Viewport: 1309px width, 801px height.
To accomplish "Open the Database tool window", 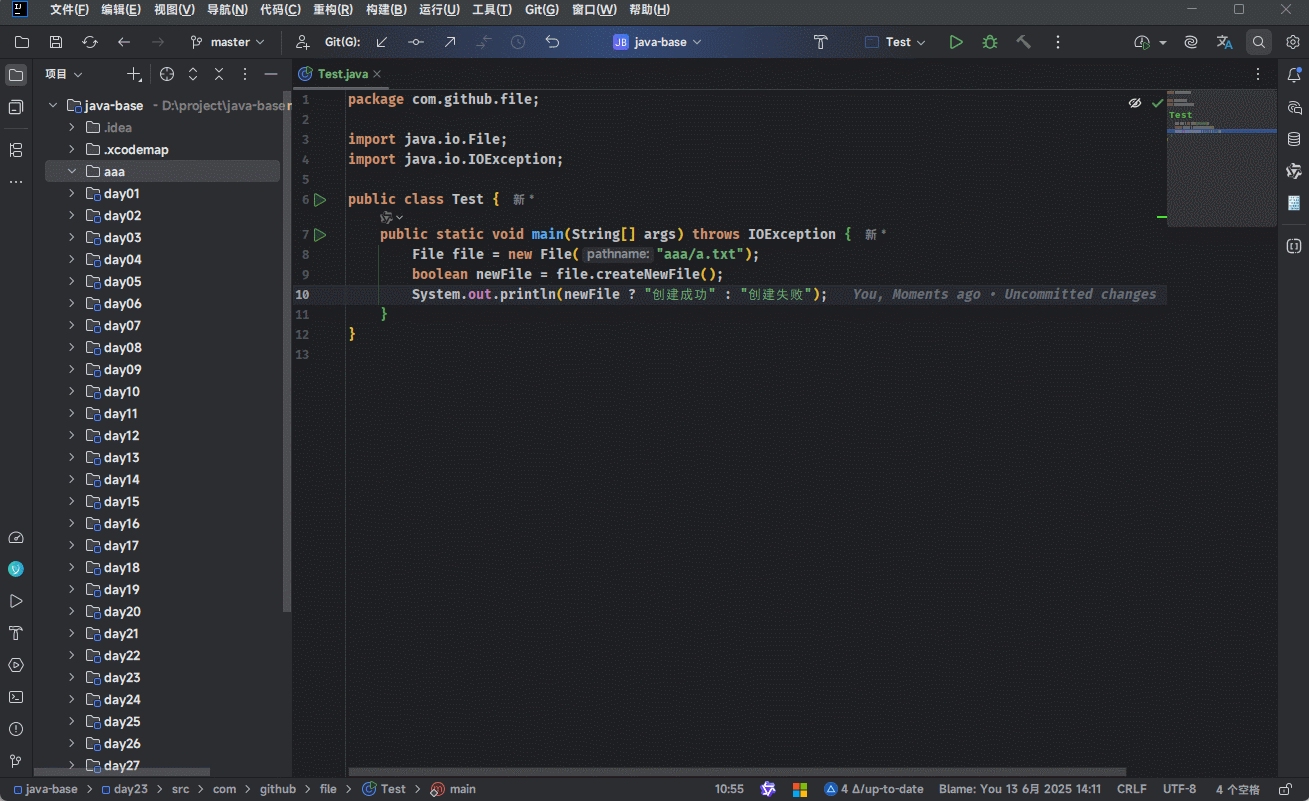I will pos(1294,139).
